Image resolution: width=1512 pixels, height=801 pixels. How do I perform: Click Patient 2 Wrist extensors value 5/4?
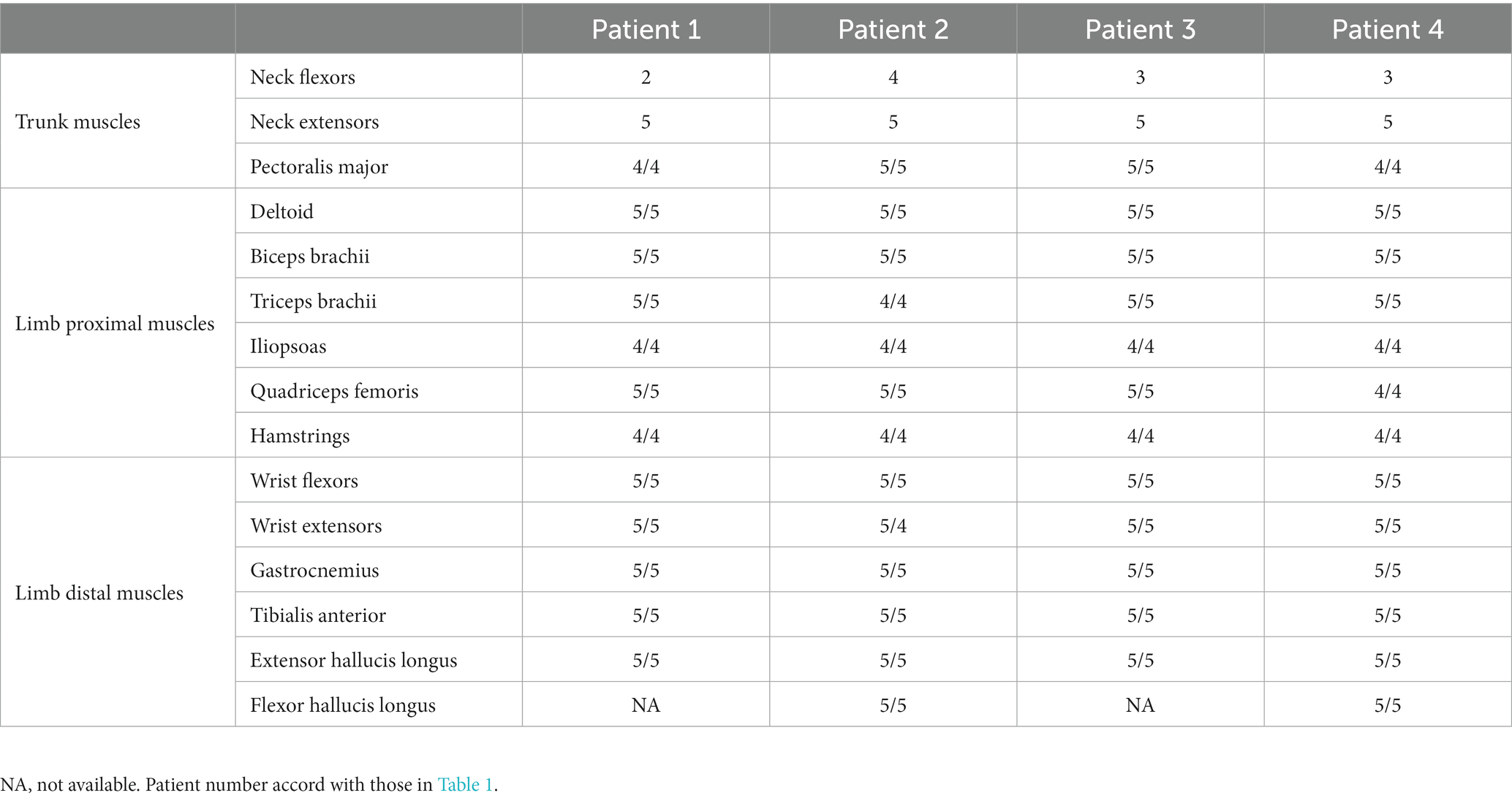[893, 525]
